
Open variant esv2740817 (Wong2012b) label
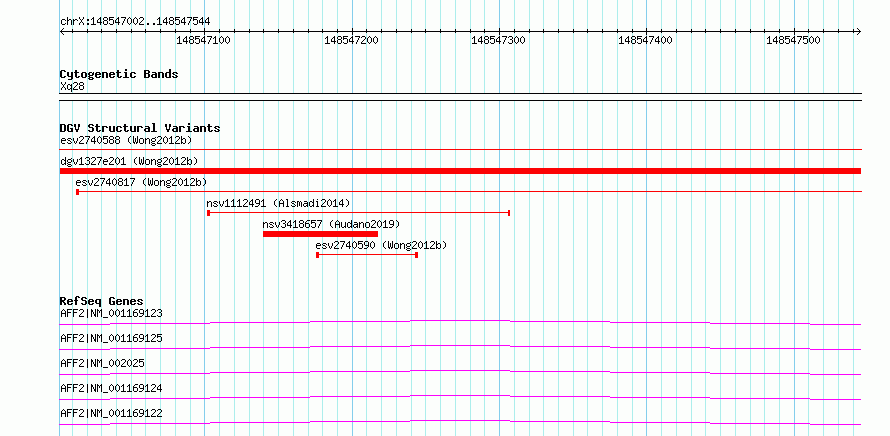coord(141,182)
